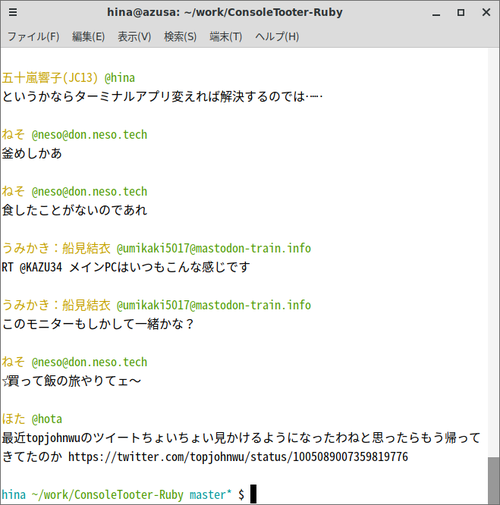The image size is (500, 505).
Task: Click the window title hina@azusa
Action: [225, 12]
